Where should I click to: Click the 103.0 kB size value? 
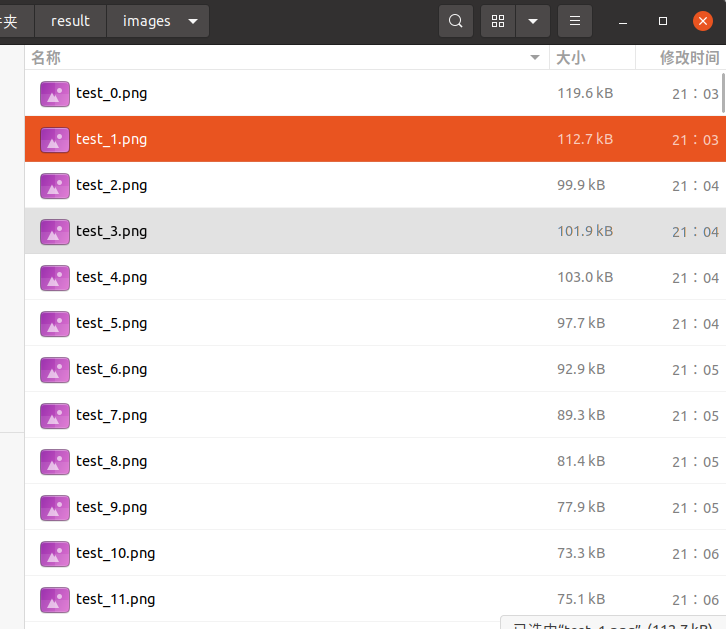pyautogui.click(x=585, y=277)
